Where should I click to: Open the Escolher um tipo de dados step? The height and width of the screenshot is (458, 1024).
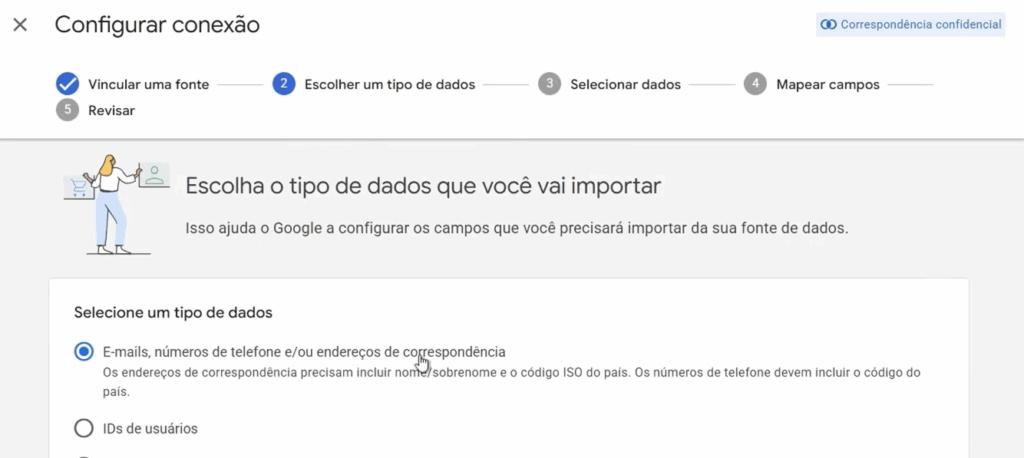click(389, 84)
